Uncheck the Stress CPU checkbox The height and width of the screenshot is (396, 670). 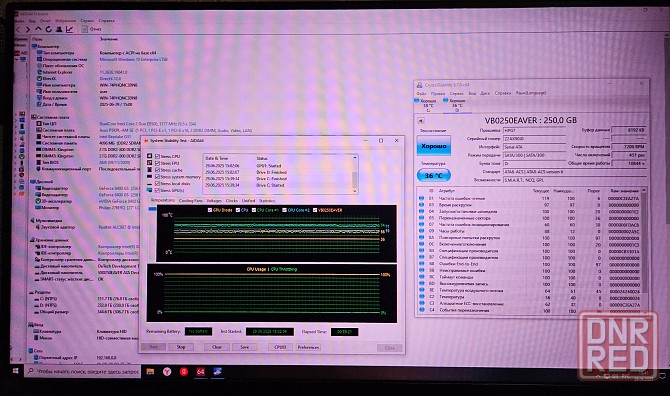[158, 156]
